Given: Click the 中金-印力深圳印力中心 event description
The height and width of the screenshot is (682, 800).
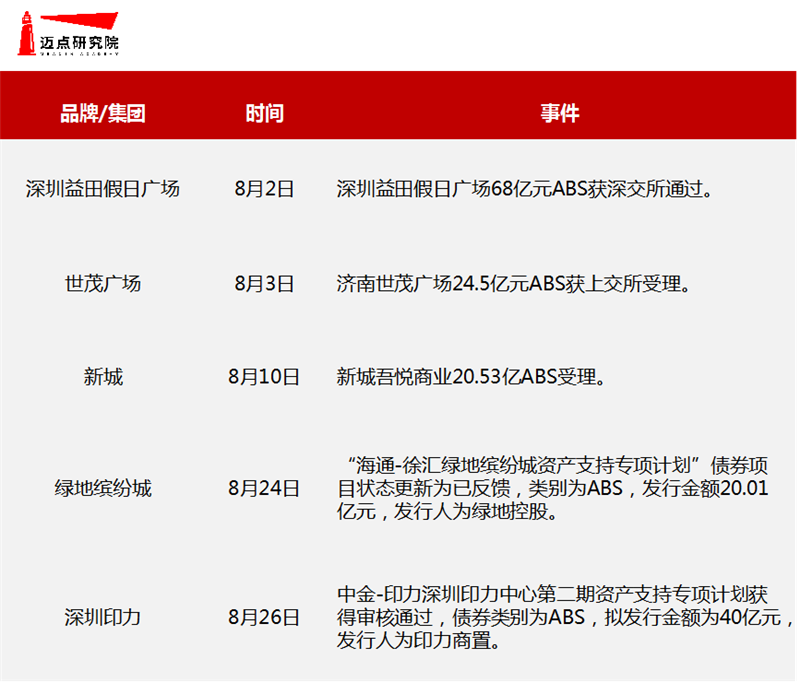Looking at the screenshot, I should [560, 616].
